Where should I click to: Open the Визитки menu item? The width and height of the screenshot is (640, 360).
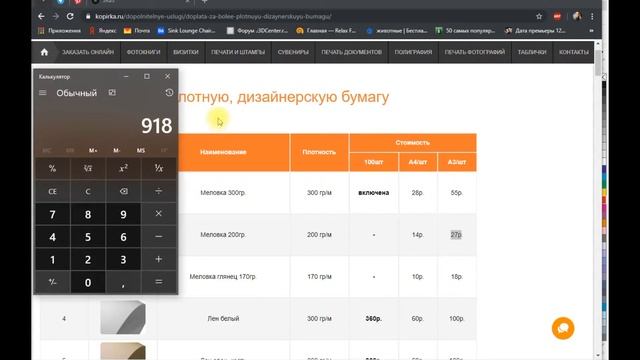pos(186,52)
